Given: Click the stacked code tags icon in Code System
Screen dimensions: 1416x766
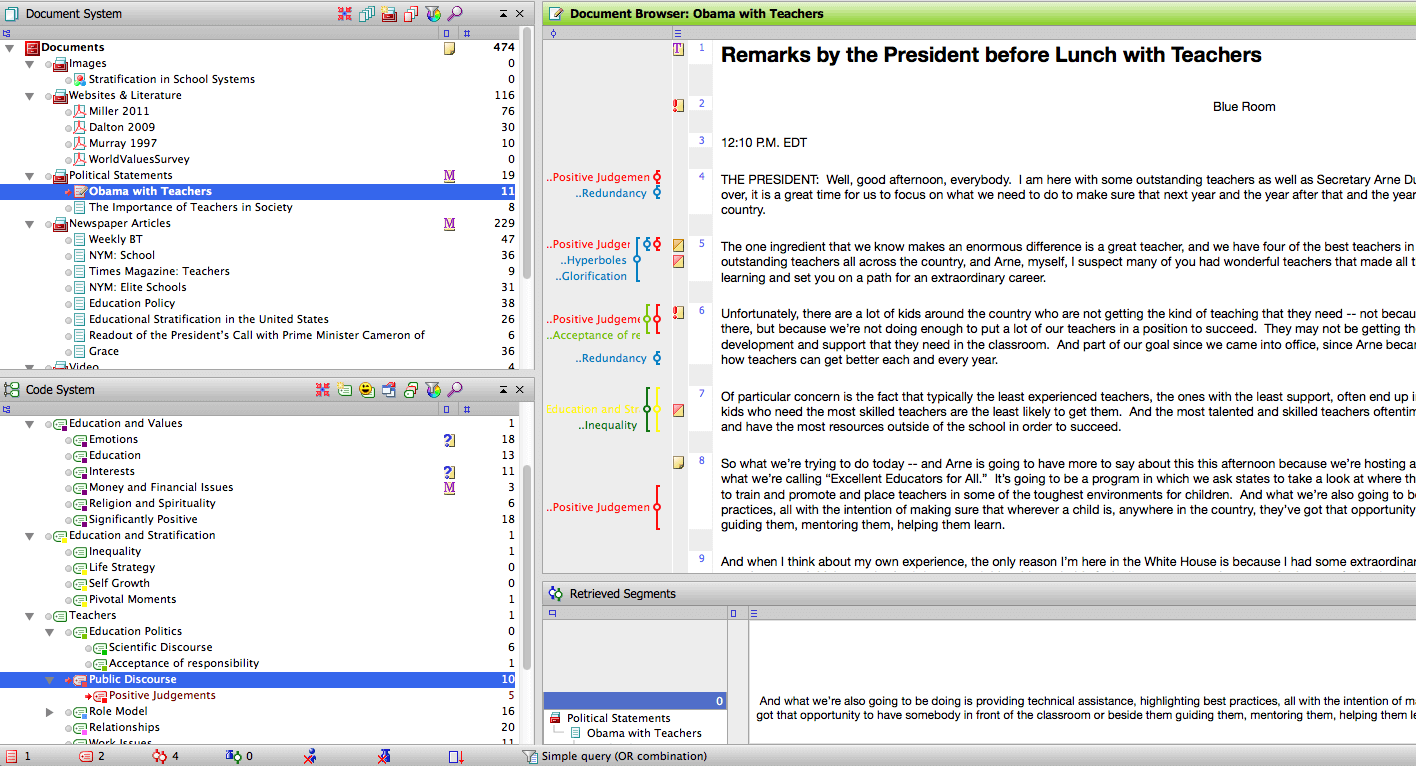Looking at the screenshot, I should 411,390.
